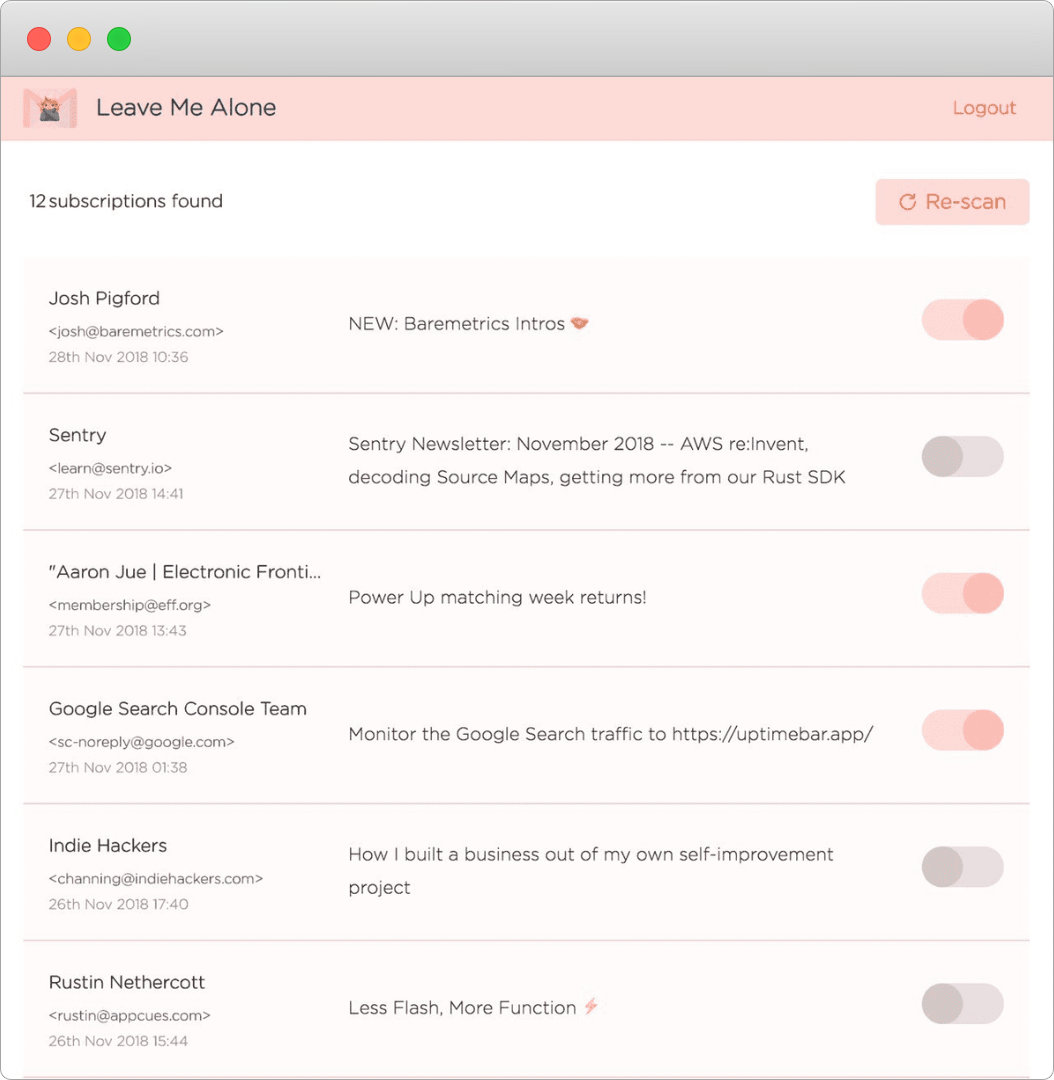Image resolution: width=1054 pixels, height=1080 pixels.
Task: Click email '<channing@indiehackers.com>'
Action: [x=156, y=879]
